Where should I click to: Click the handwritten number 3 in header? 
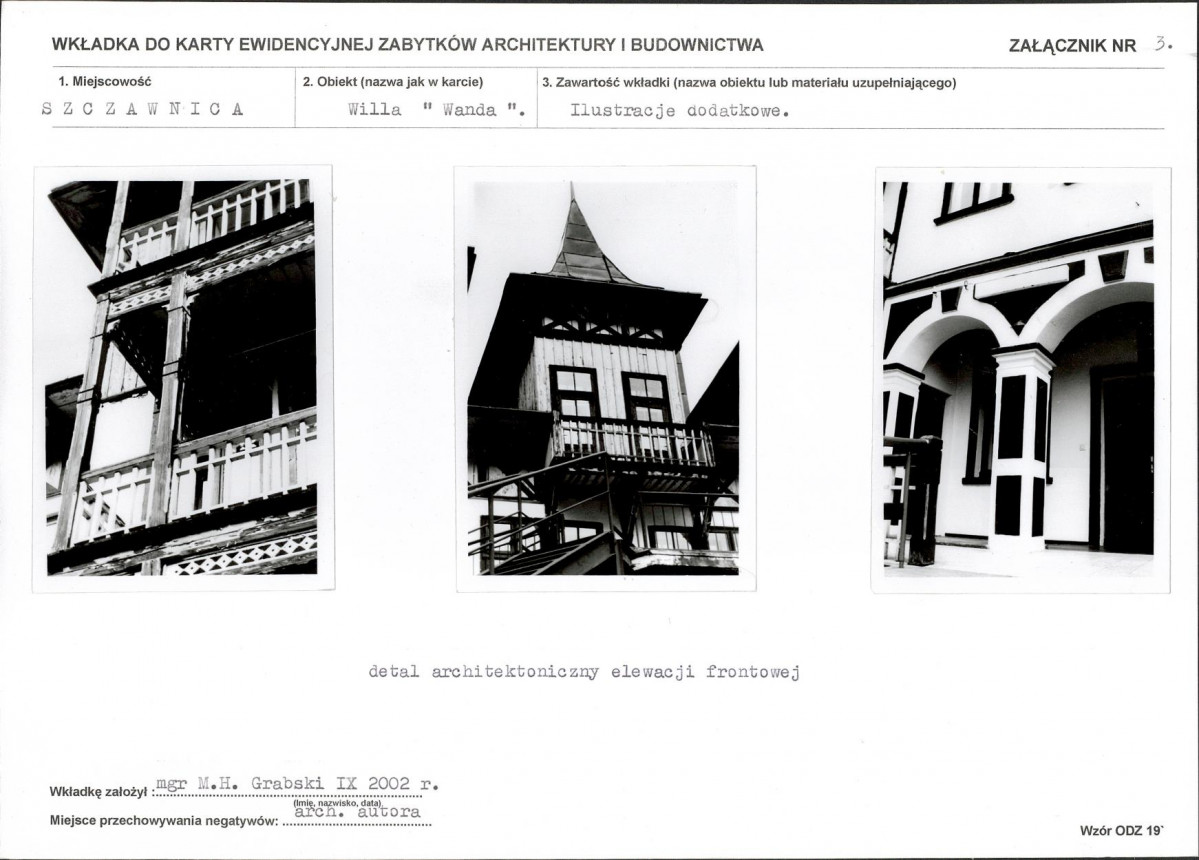coord(1162,44)
